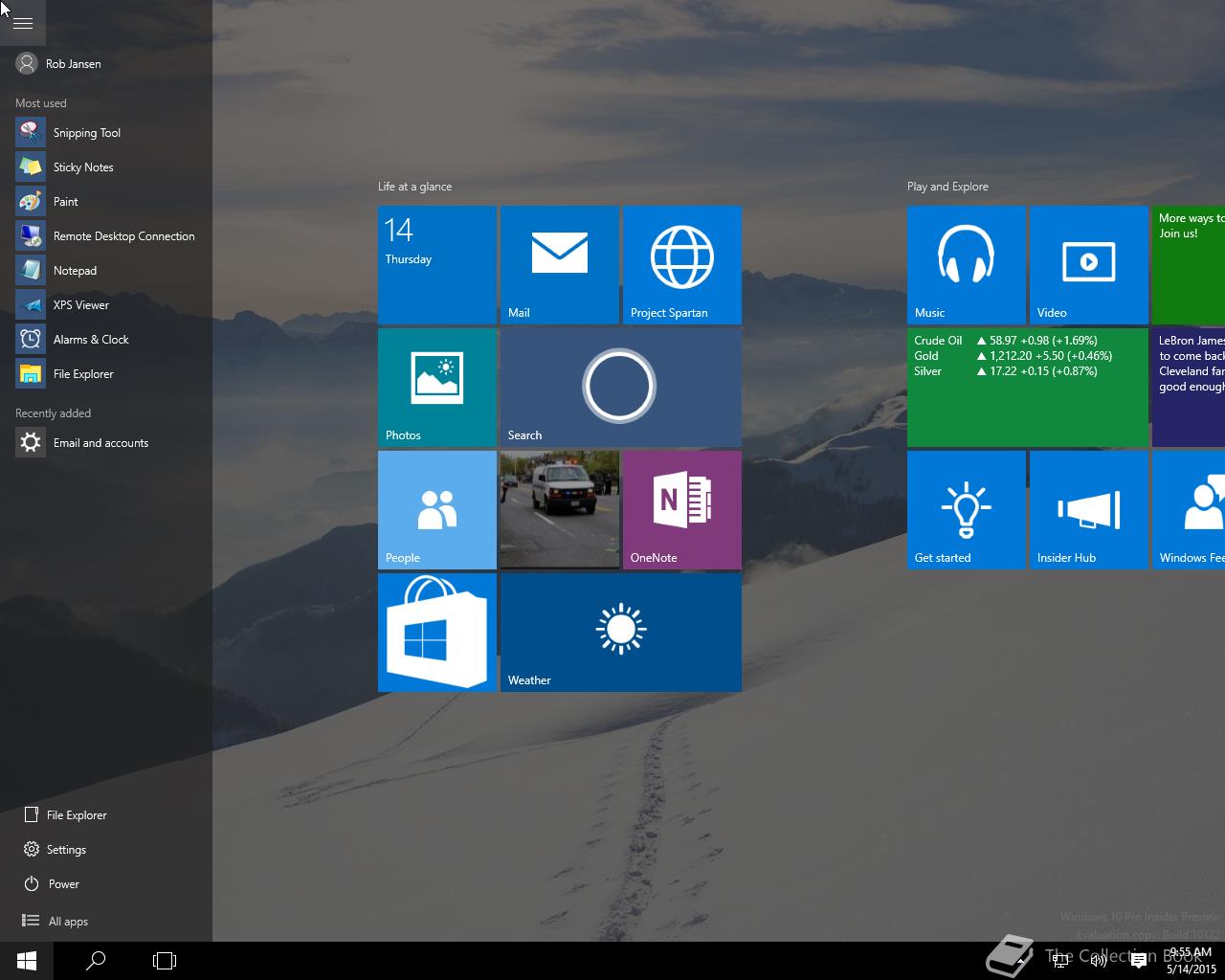Launch the OneNote tile
The image size is (1225, 980).
pyautogui.click(x=682, y=510)
